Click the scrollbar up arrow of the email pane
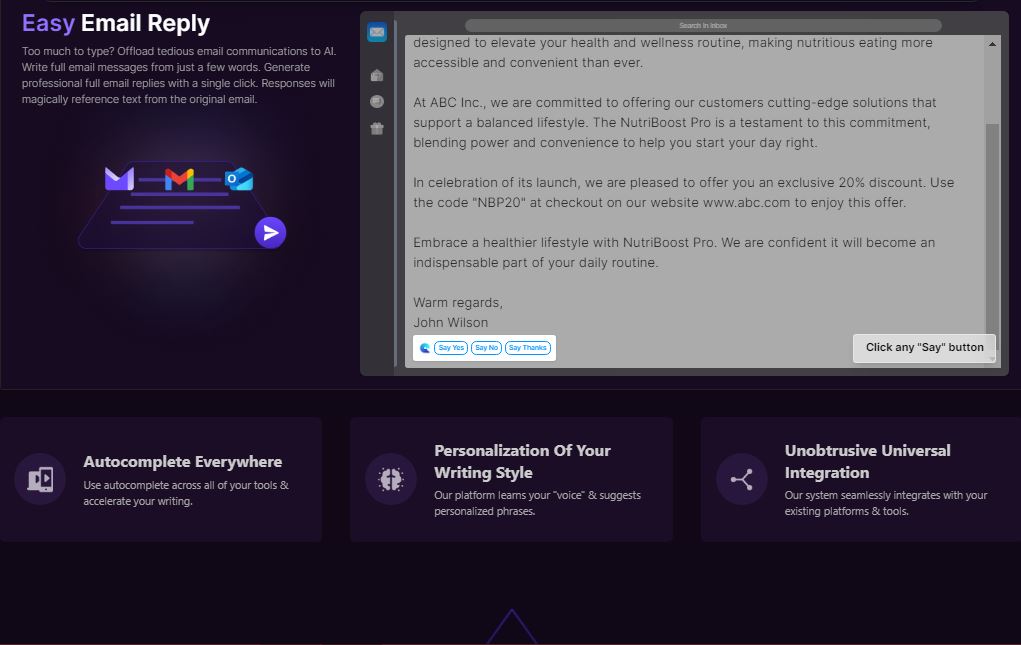Screen dimensions: 1021x645 [992, 44]
